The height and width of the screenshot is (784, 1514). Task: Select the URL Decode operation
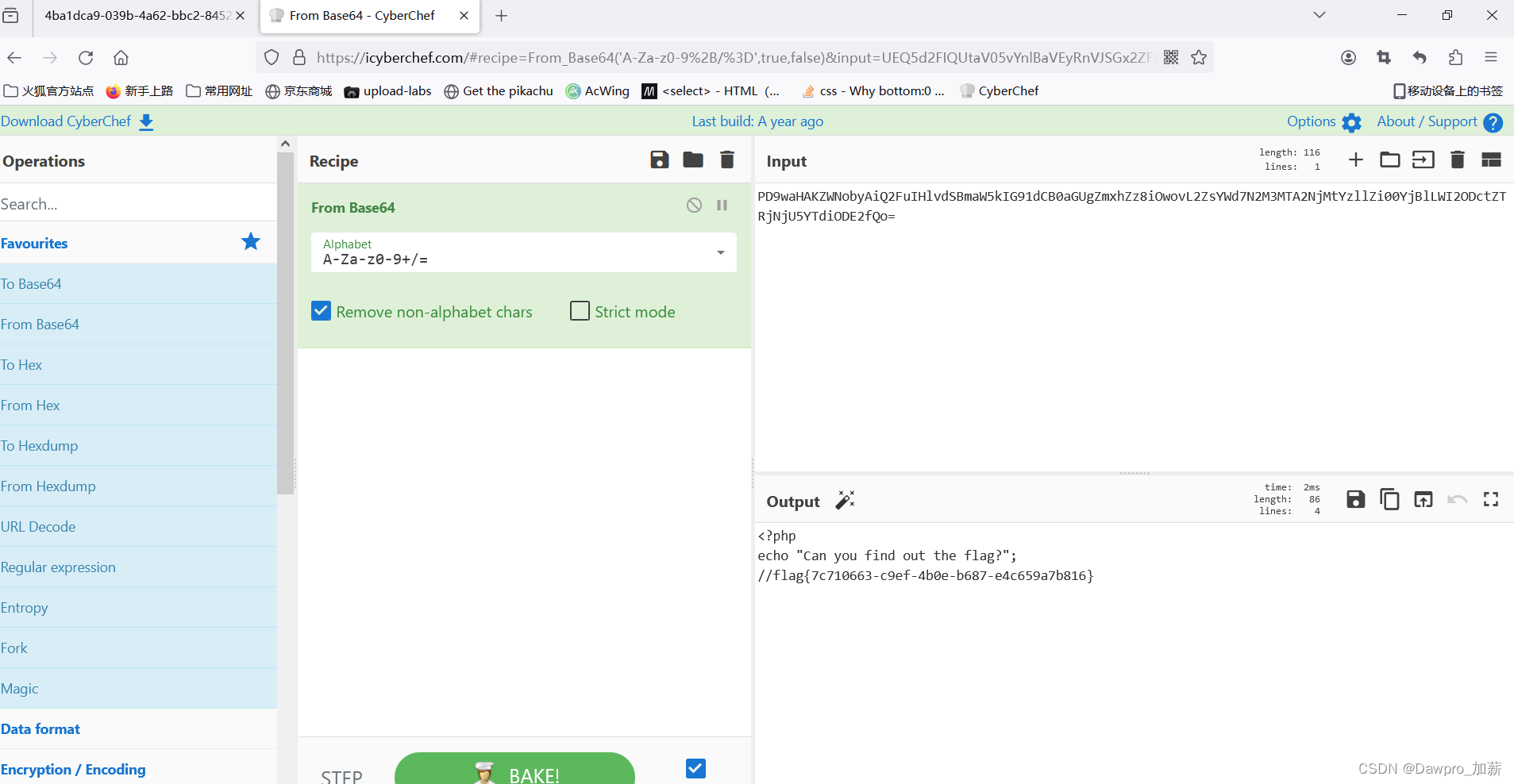[x=138, y=527]
